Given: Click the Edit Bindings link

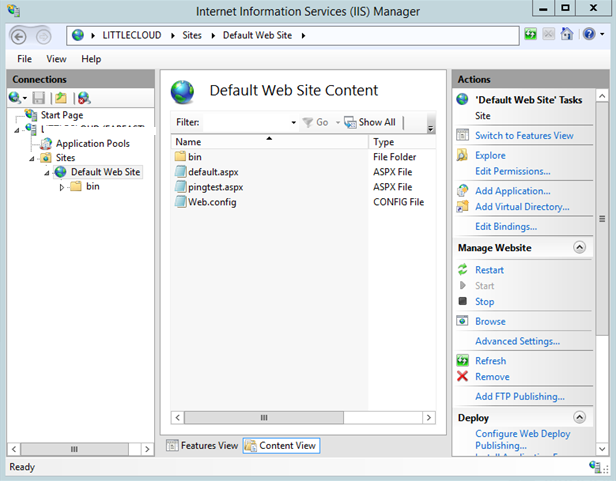Looking at the screenshot, I should pyautogui.click(x=505, y=227).
